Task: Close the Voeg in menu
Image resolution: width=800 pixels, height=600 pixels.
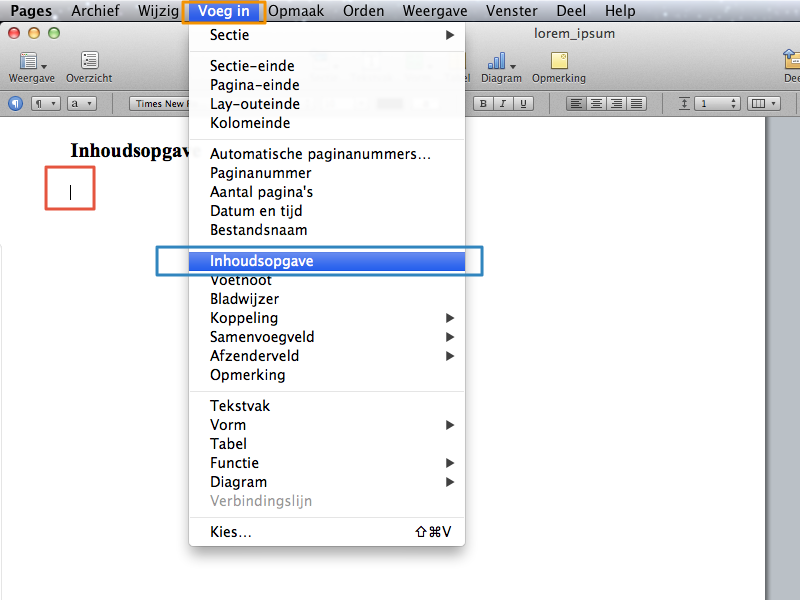Action: [224, 11]
